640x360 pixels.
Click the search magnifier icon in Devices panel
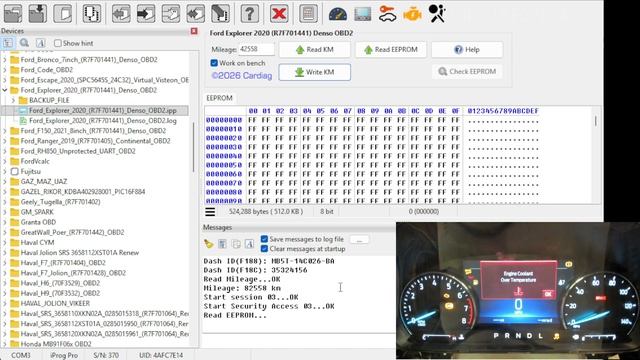click(x=24, y=43)
